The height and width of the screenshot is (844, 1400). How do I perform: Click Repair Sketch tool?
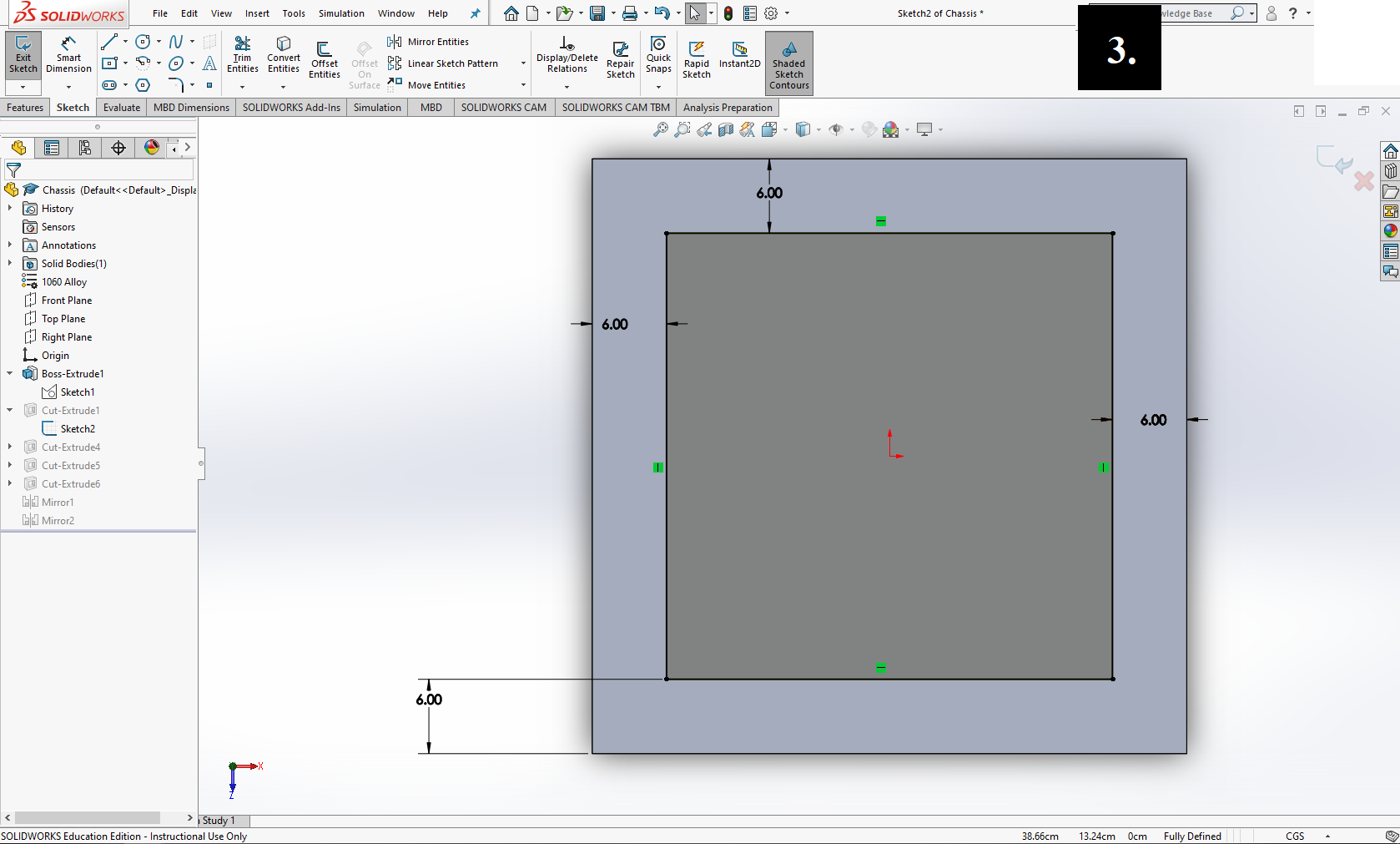(x=621, y=60)
